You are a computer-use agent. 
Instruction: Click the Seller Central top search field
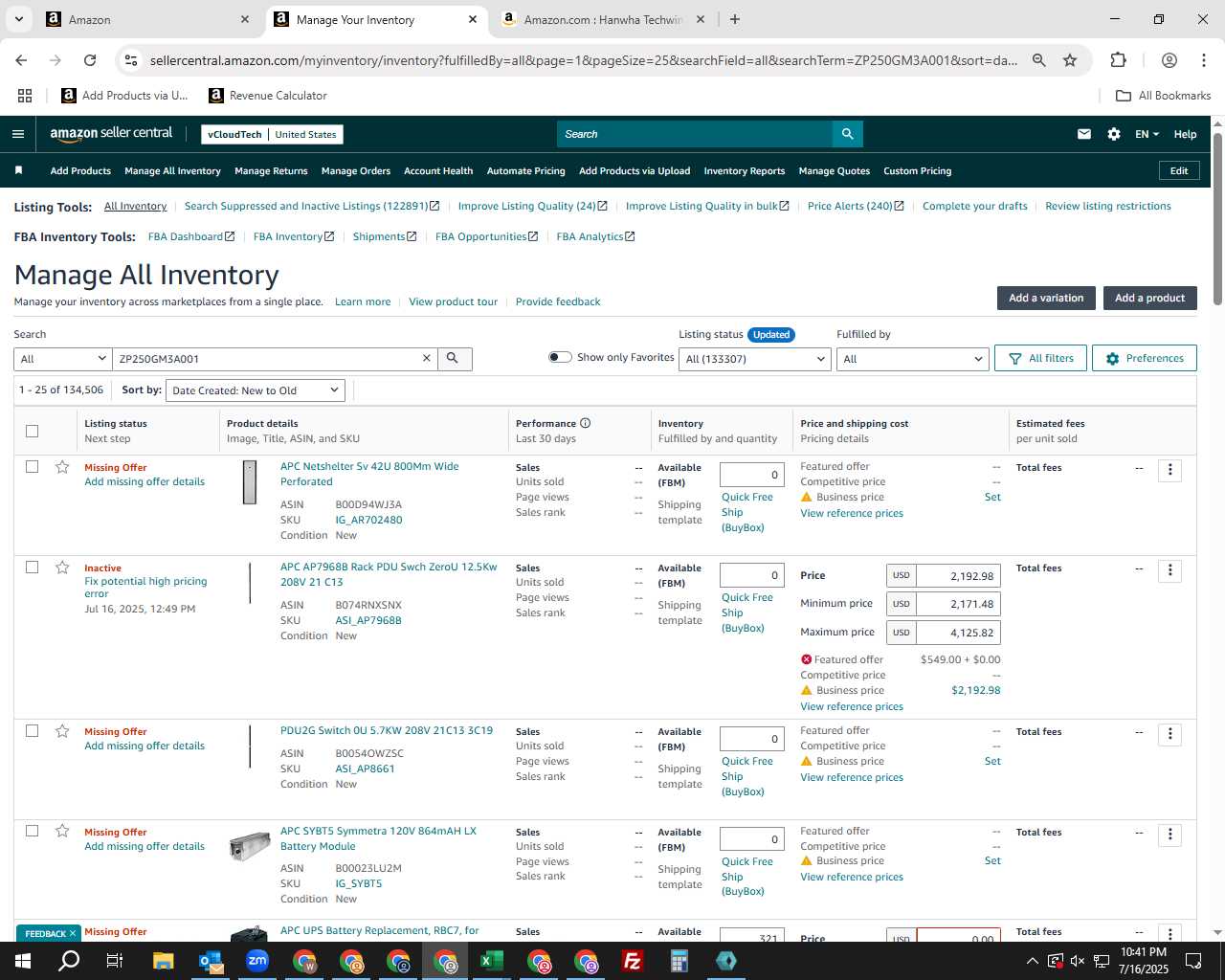click(695, 134)
